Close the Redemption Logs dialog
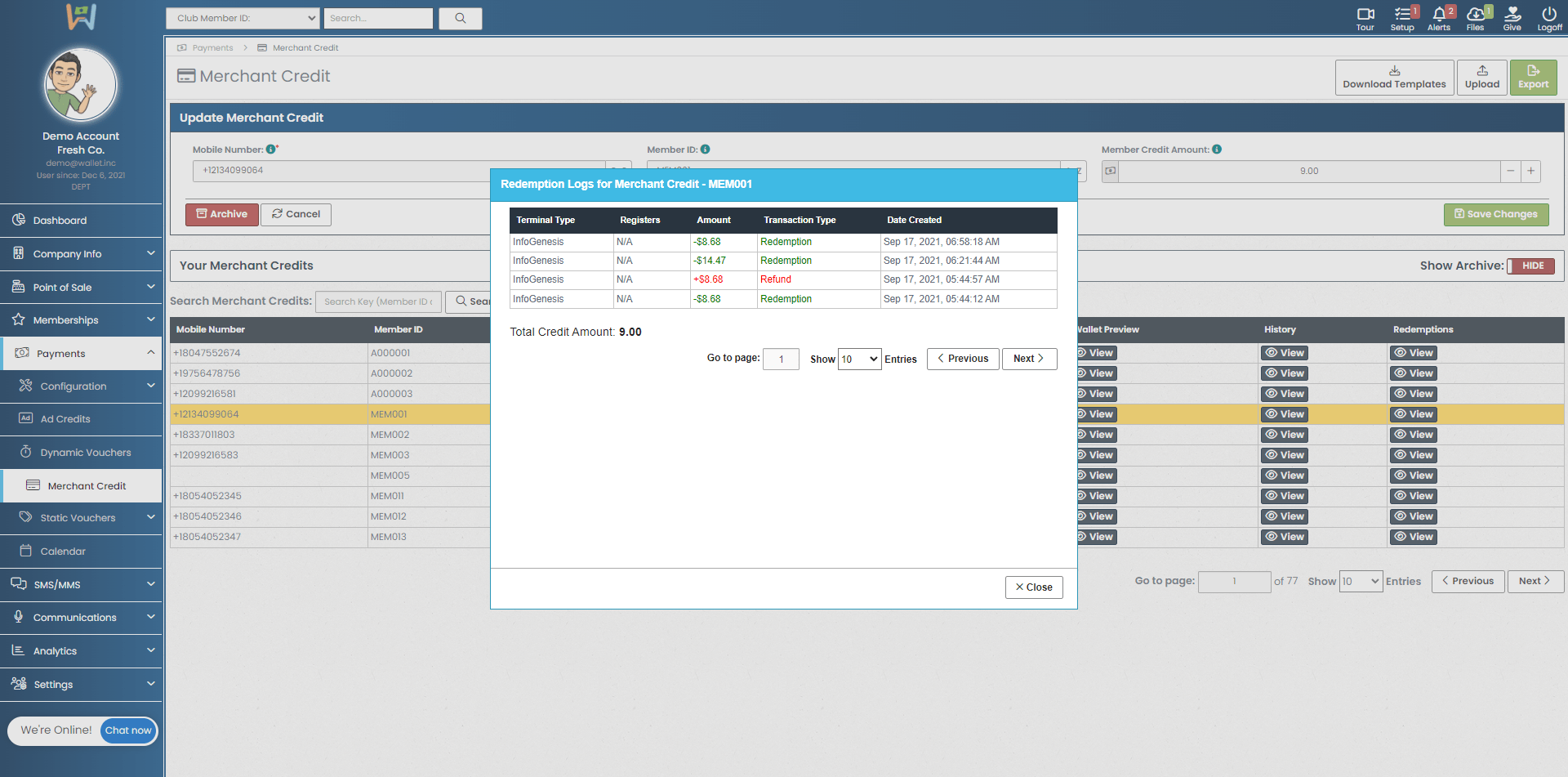Image resolution: width=1568 pixels, height=777 pixels. coord(1033,587)
